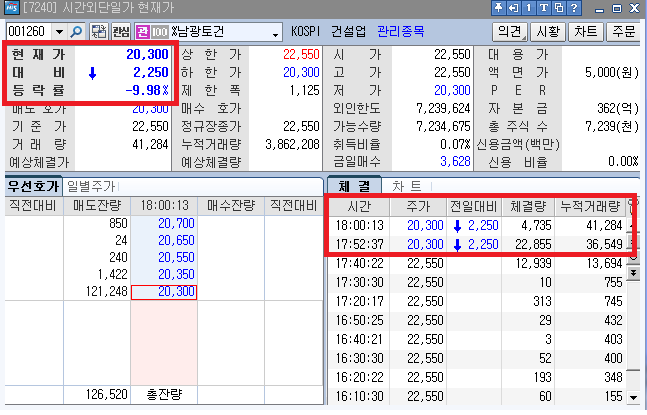The image size is (647, 415).
Task: Click the gray 100 margin badge
Action: [x=159, y=32]
